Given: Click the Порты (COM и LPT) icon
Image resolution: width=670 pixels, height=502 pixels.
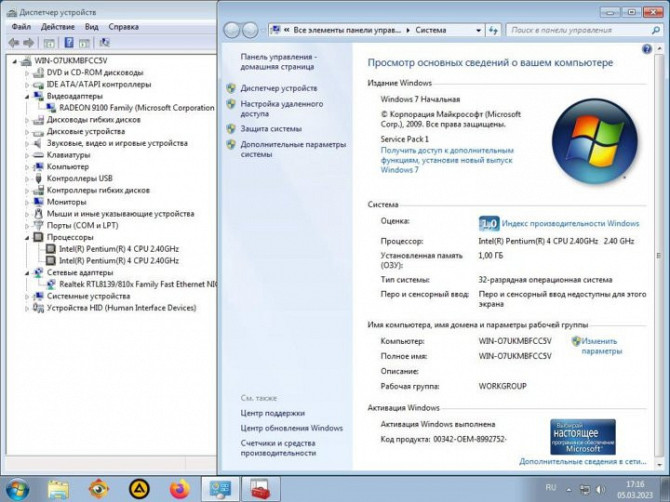Looking at the screenshot, I should [x=38, y=225].
